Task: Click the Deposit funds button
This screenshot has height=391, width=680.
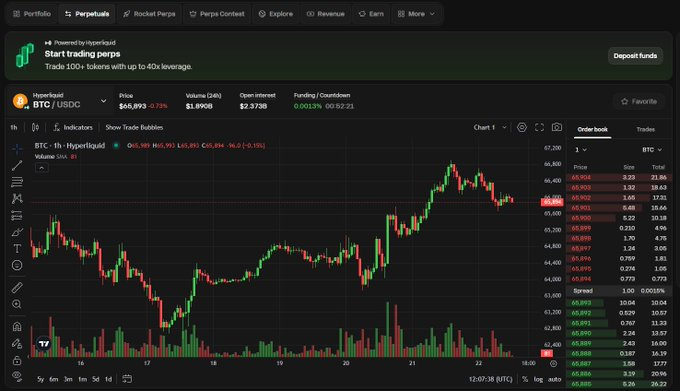Action: click(635, 56)
